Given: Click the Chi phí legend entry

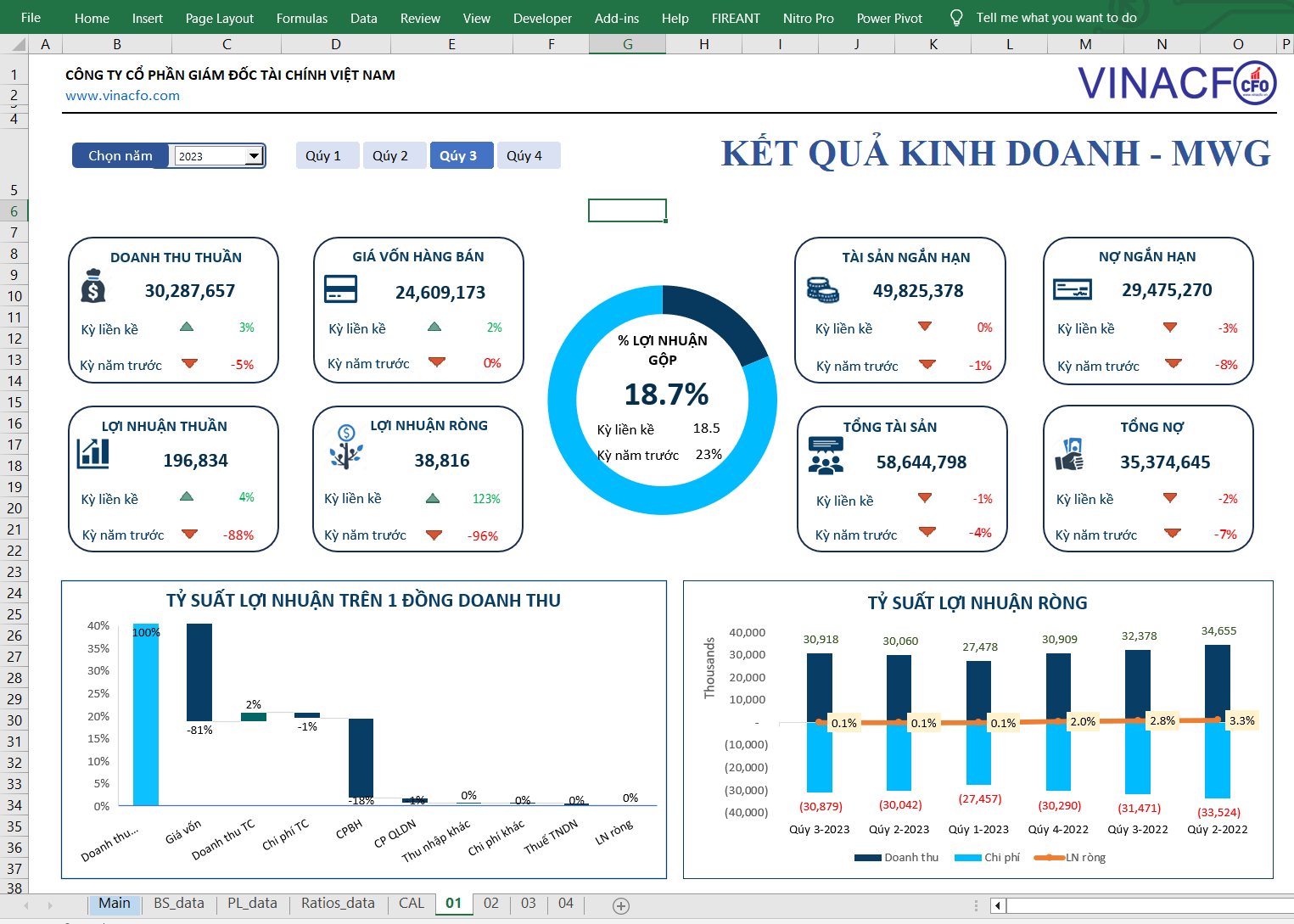Looking at the screenshot, I should click(x=987, y=858).
